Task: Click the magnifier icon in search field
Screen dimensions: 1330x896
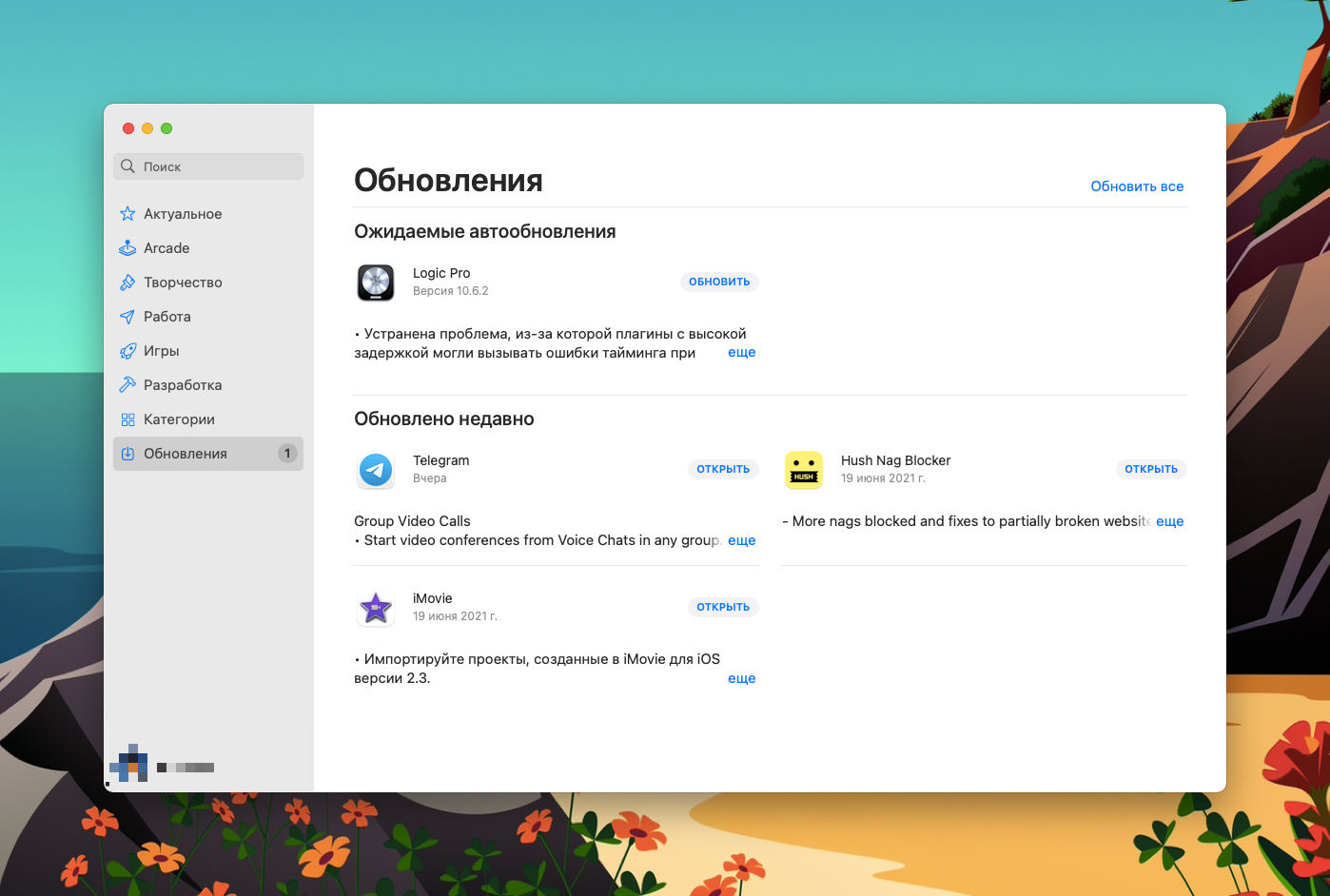Action: point(127,166)
